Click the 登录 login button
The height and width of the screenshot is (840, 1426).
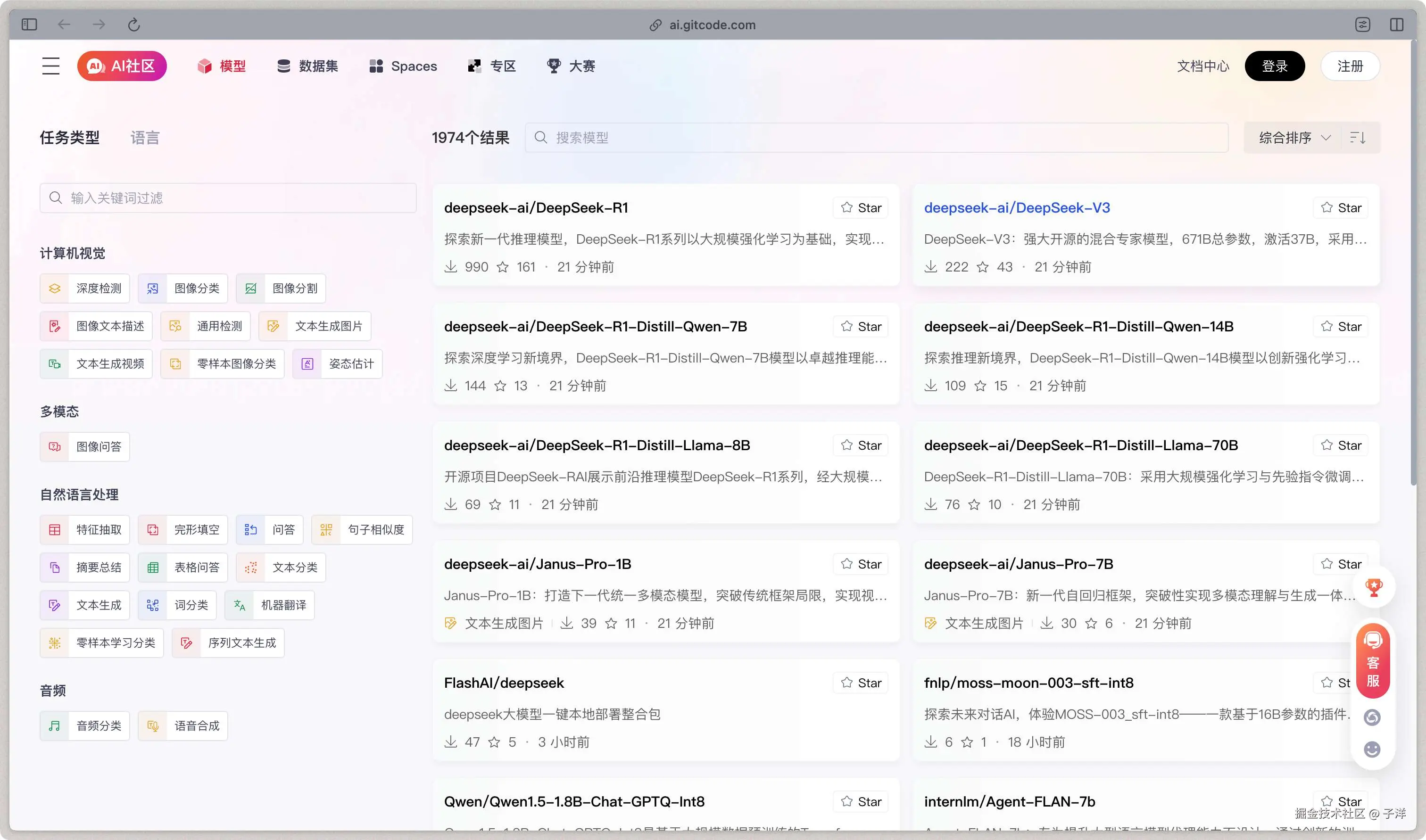coord(1274,66)
